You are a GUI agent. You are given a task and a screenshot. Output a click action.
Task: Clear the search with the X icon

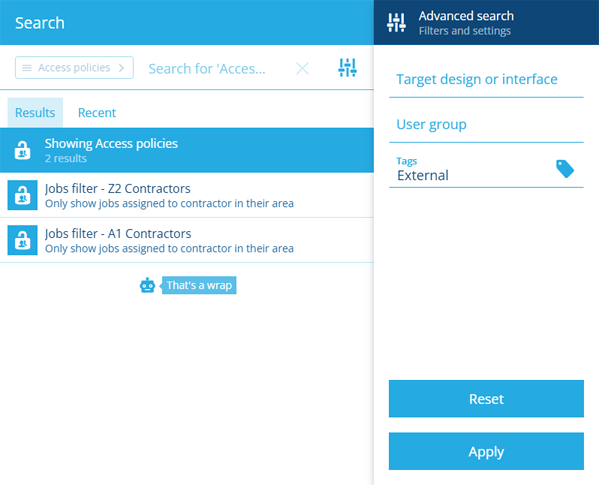tap(302, 69)
